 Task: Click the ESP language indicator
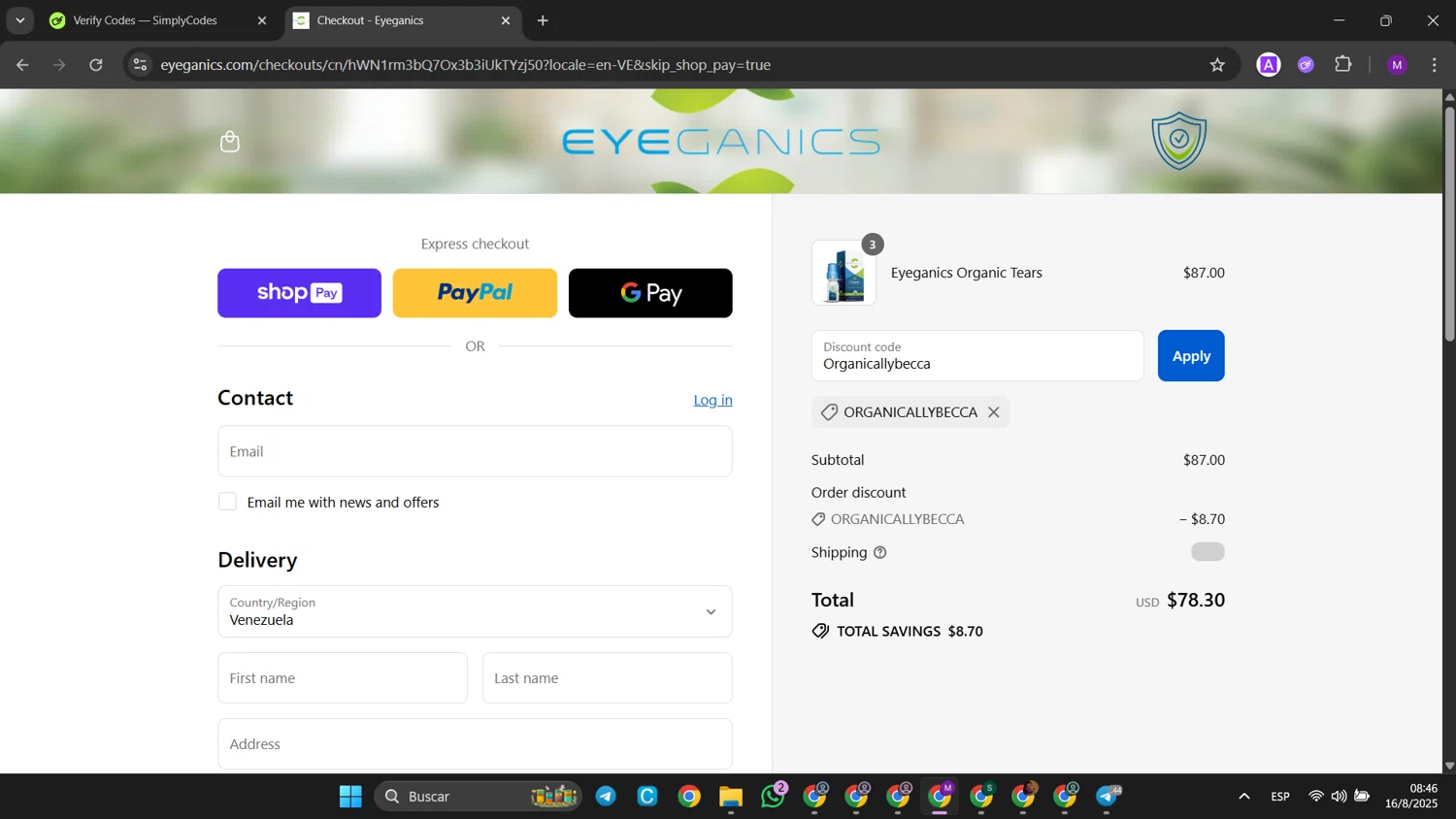(1280, 797)
